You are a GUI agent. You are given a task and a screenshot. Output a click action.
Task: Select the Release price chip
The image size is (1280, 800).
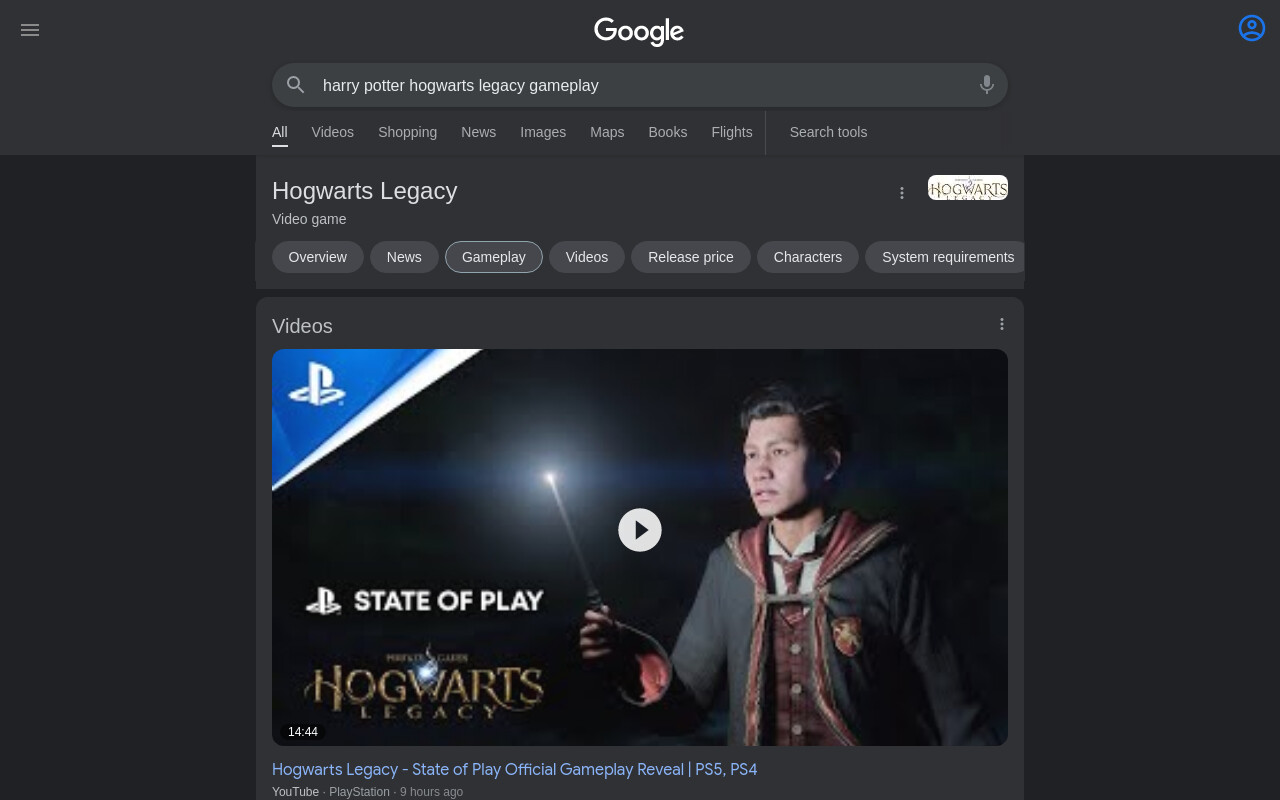[691, 257]
